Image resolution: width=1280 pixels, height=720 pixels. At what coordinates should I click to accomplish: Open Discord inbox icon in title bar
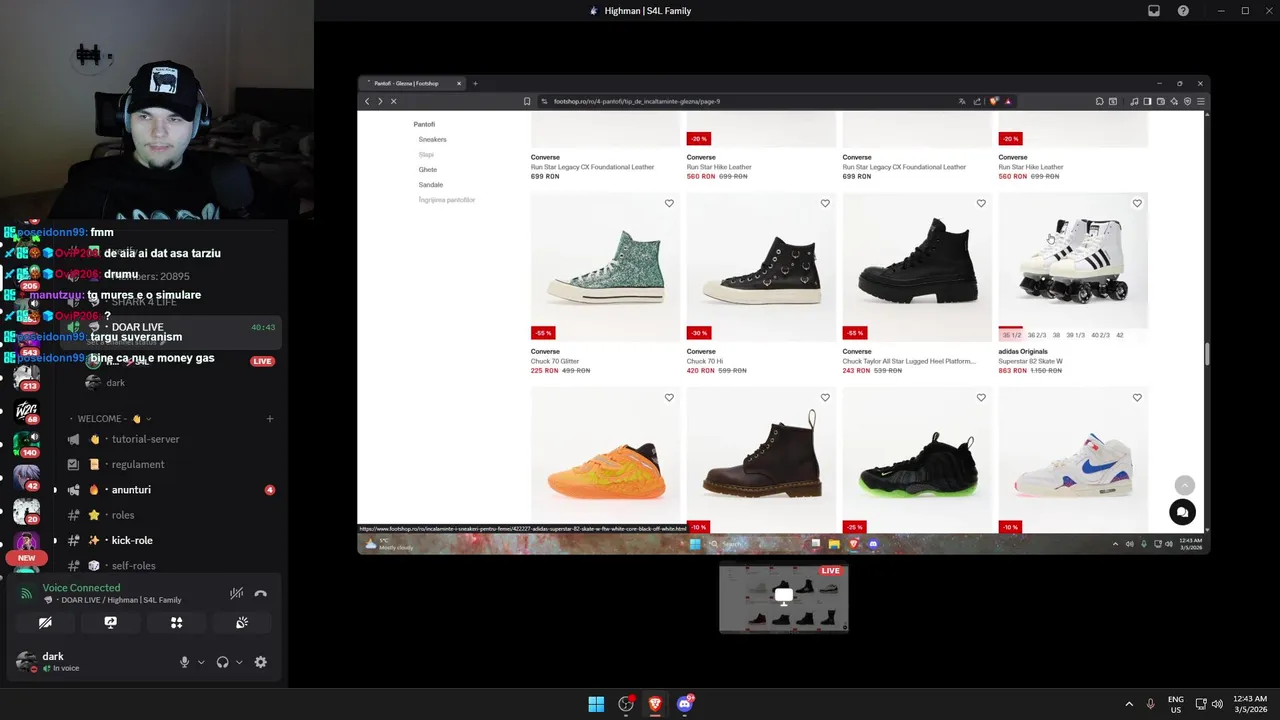tap(1154, 11)
